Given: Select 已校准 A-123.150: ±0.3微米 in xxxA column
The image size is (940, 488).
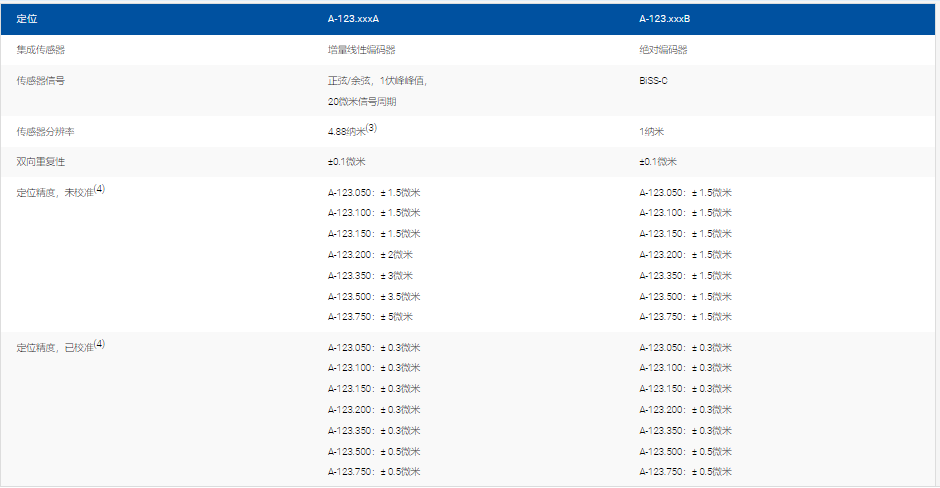Looking at the screenshot, I should tap(373, 388).
